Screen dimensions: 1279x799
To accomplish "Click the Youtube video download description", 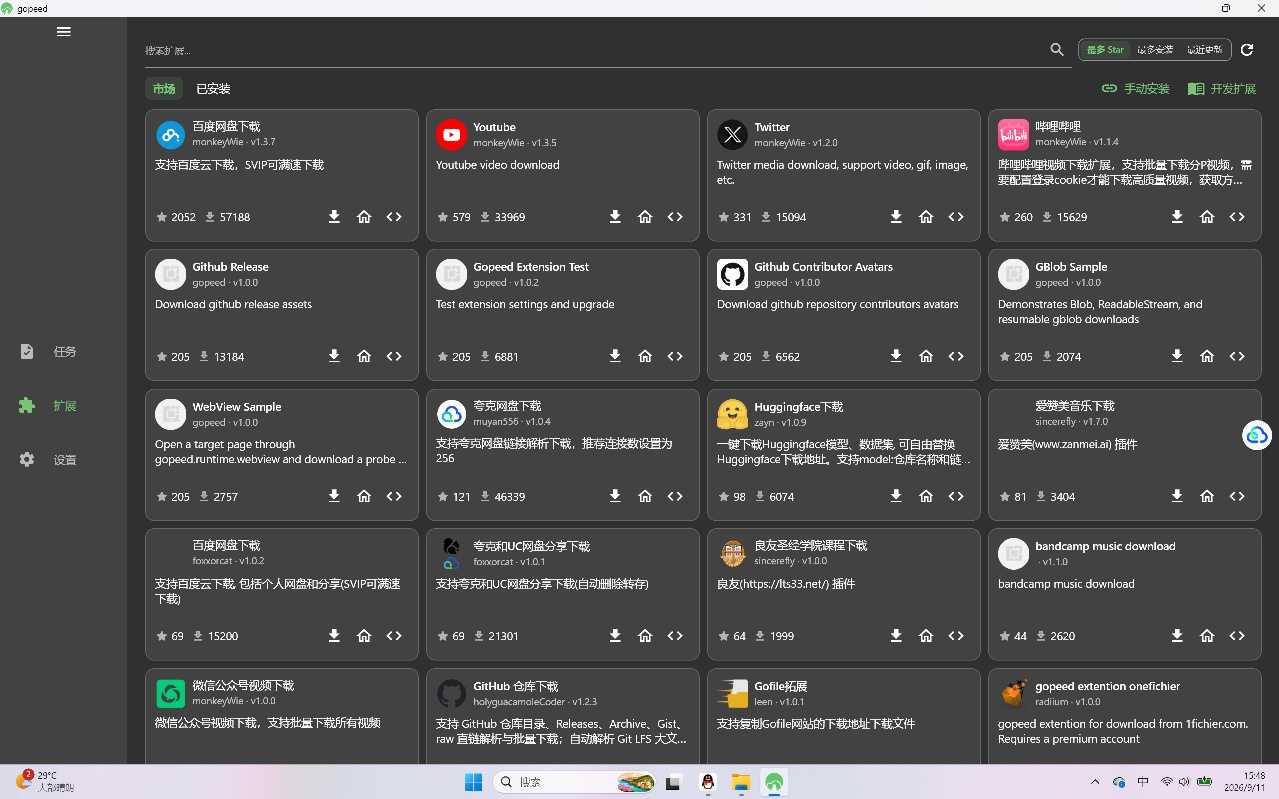I will coord(498,165).
